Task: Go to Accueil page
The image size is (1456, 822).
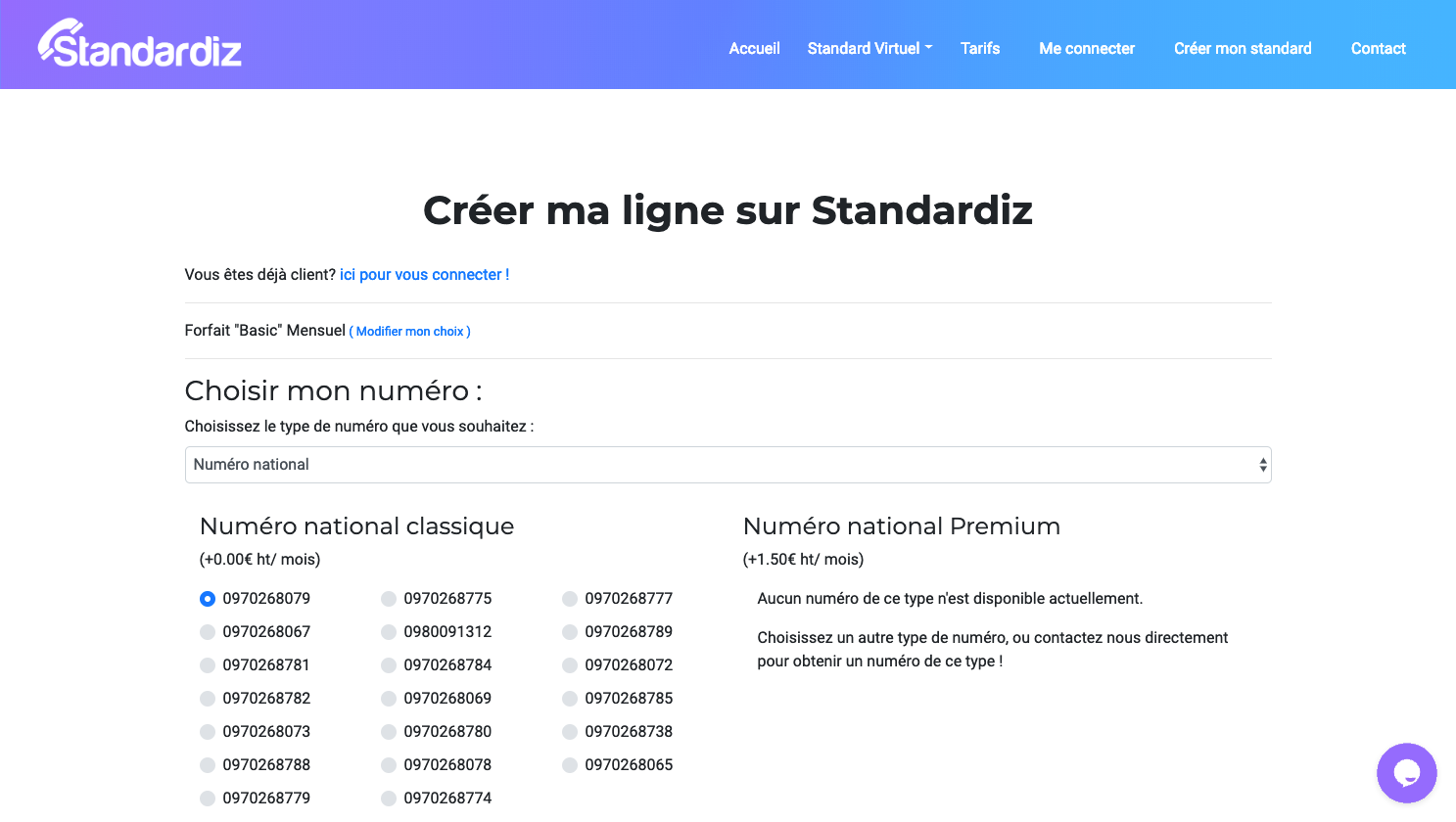Action: tap(754, 48)
